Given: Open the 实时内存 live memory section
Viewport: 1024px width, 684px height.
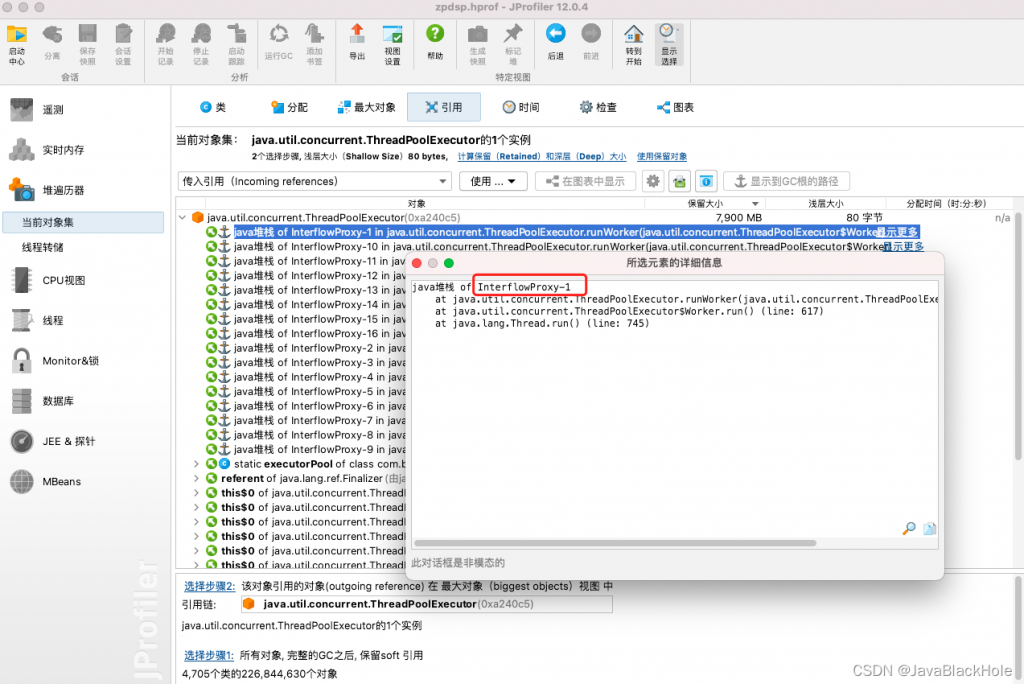Looking at the screenshot, I should point(47,150).
